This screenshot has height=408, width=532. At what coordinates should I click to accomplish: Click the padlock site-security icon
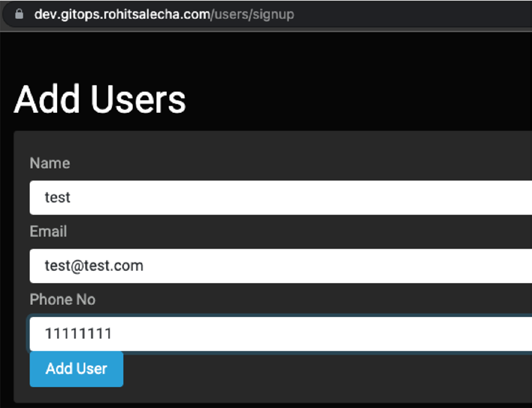tap(19, 14)
